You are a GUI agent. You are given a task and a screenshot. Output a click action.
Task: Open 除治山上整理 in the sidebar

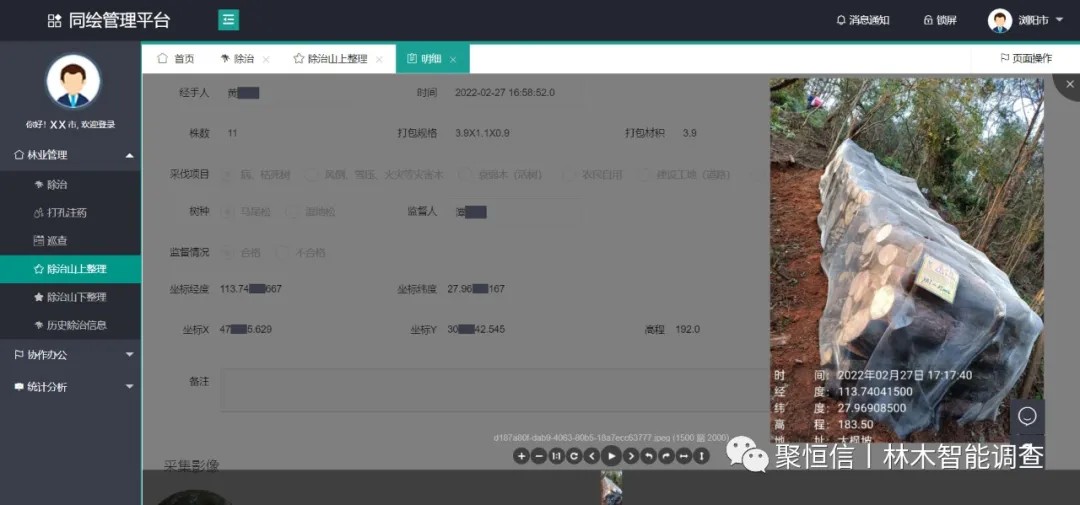coord(70,269)
